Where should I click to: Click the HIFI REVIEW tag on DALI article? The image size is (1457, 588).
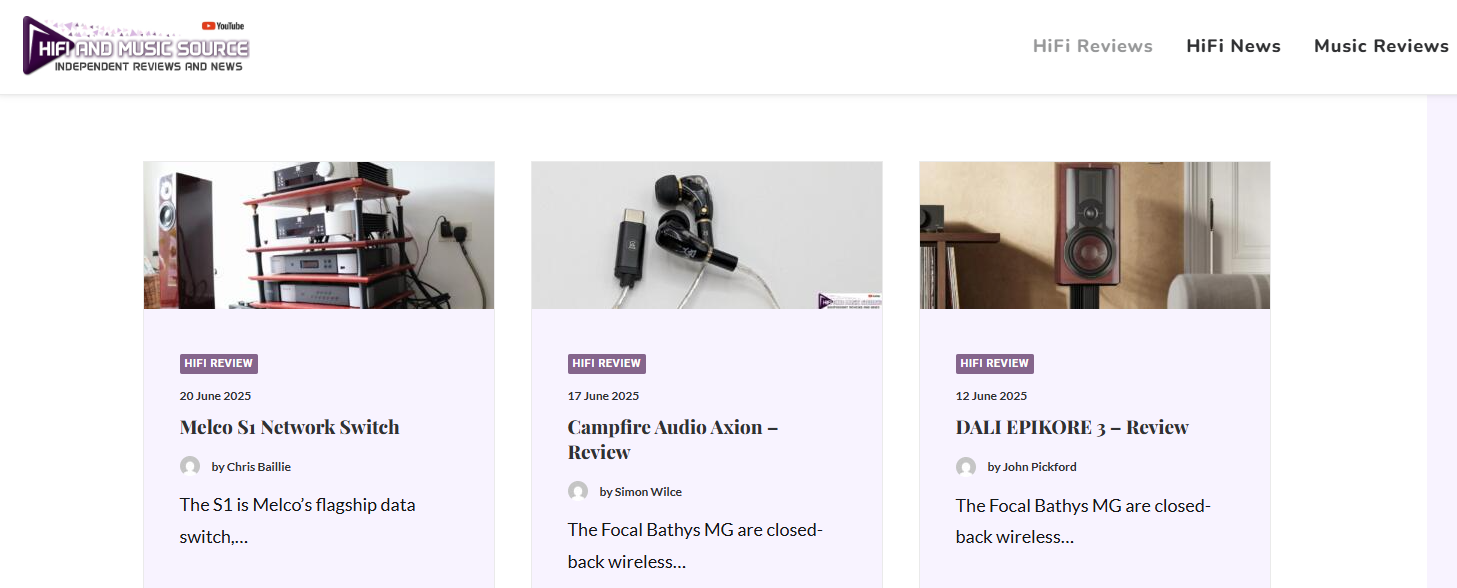995,363
